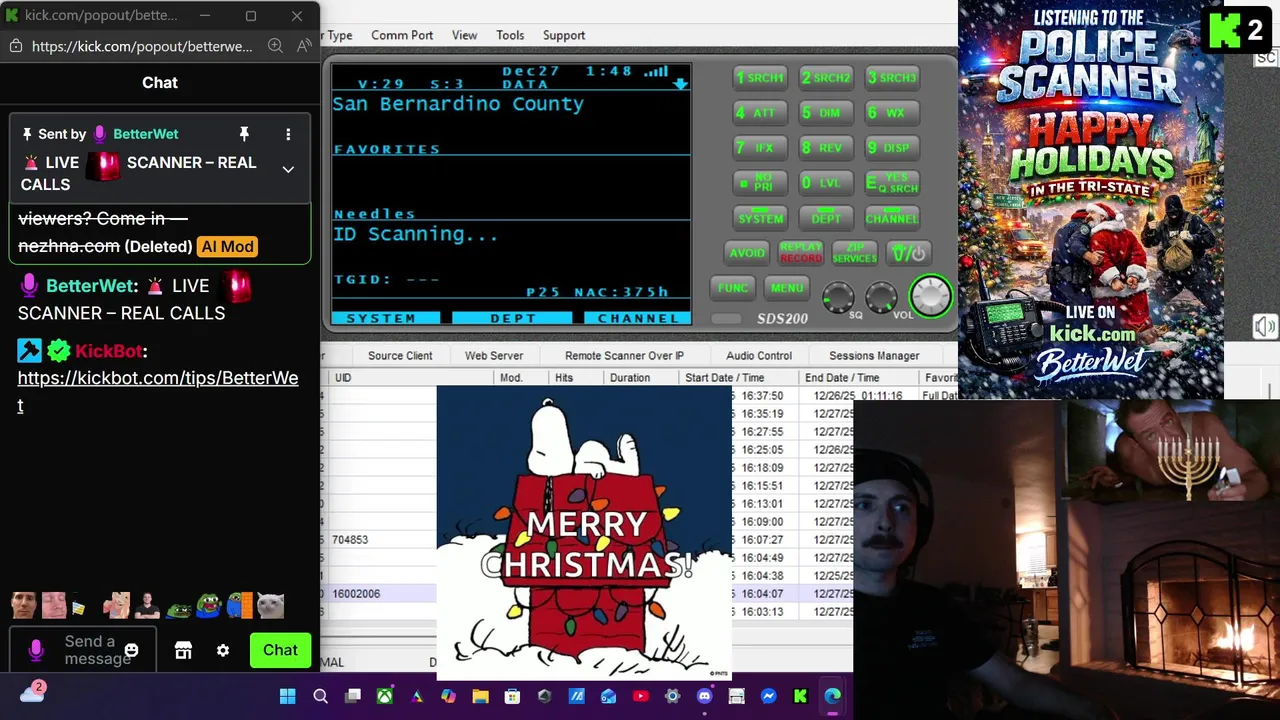Screen dimensions: 1280x720
Task: Toggle the AVOID button
Action: coord(747,253)
